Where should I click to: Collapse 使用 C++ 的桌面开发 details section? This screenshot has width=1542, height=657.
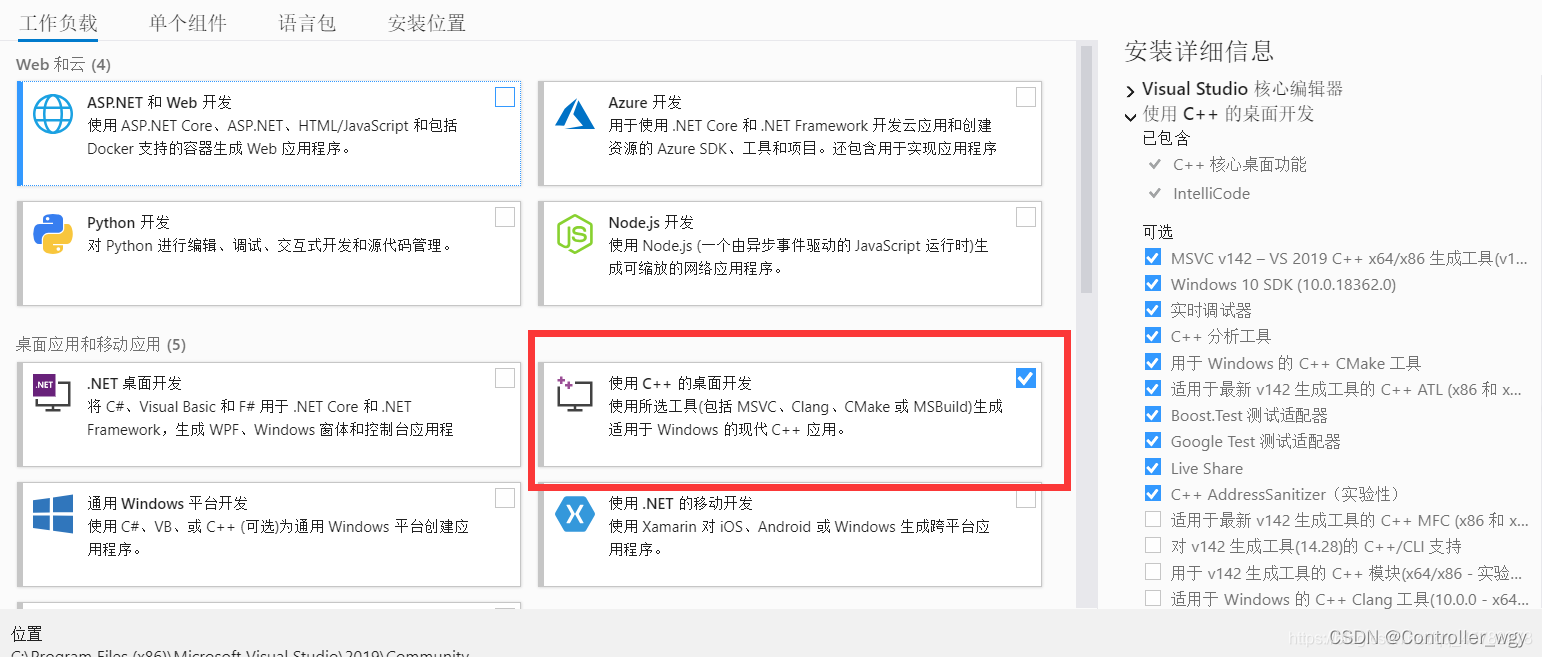coord(1131,116)
